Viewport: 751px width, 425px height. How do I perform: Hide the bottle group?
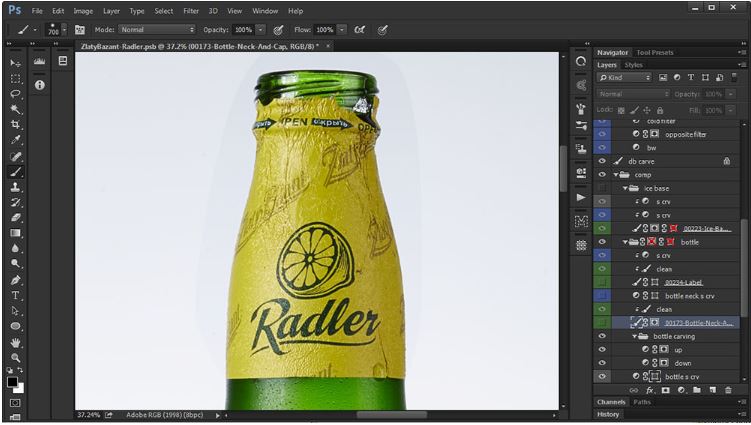coord(602,242)
